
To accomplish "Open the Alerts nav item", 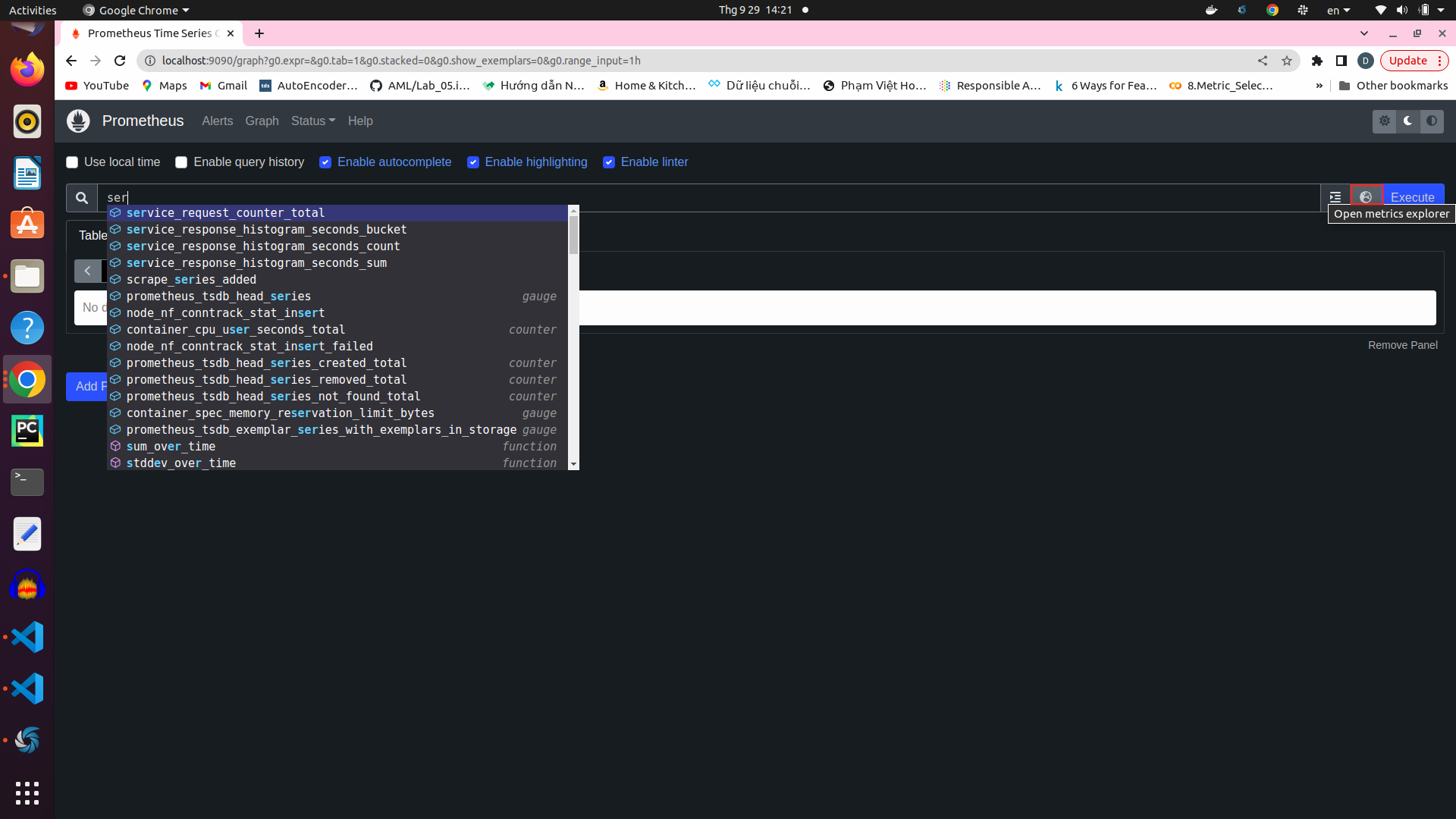I will 217,121.
